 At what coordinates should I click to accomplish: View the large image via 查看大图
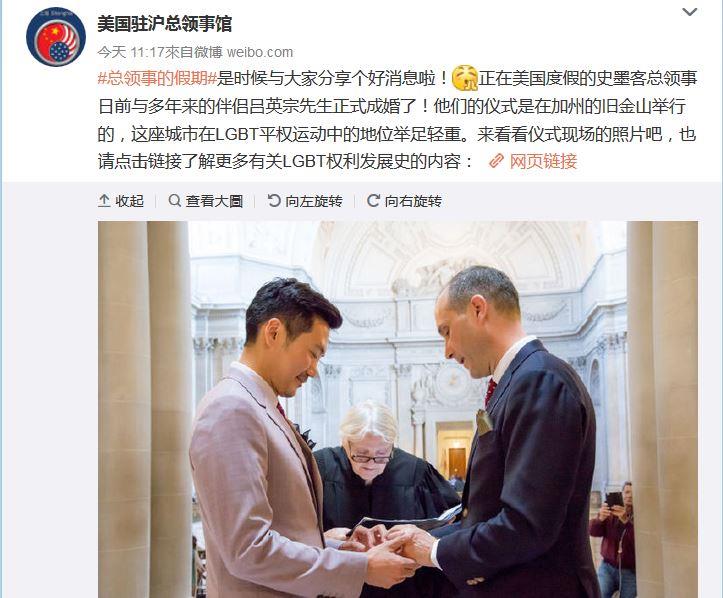pos(206,201)
